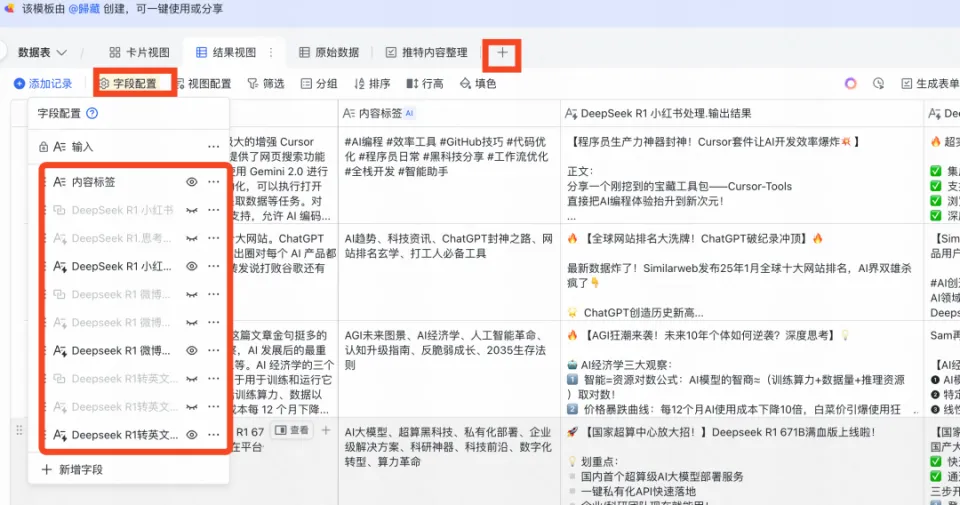Open more options for 内容标签 field row

[x=213, y=182]
